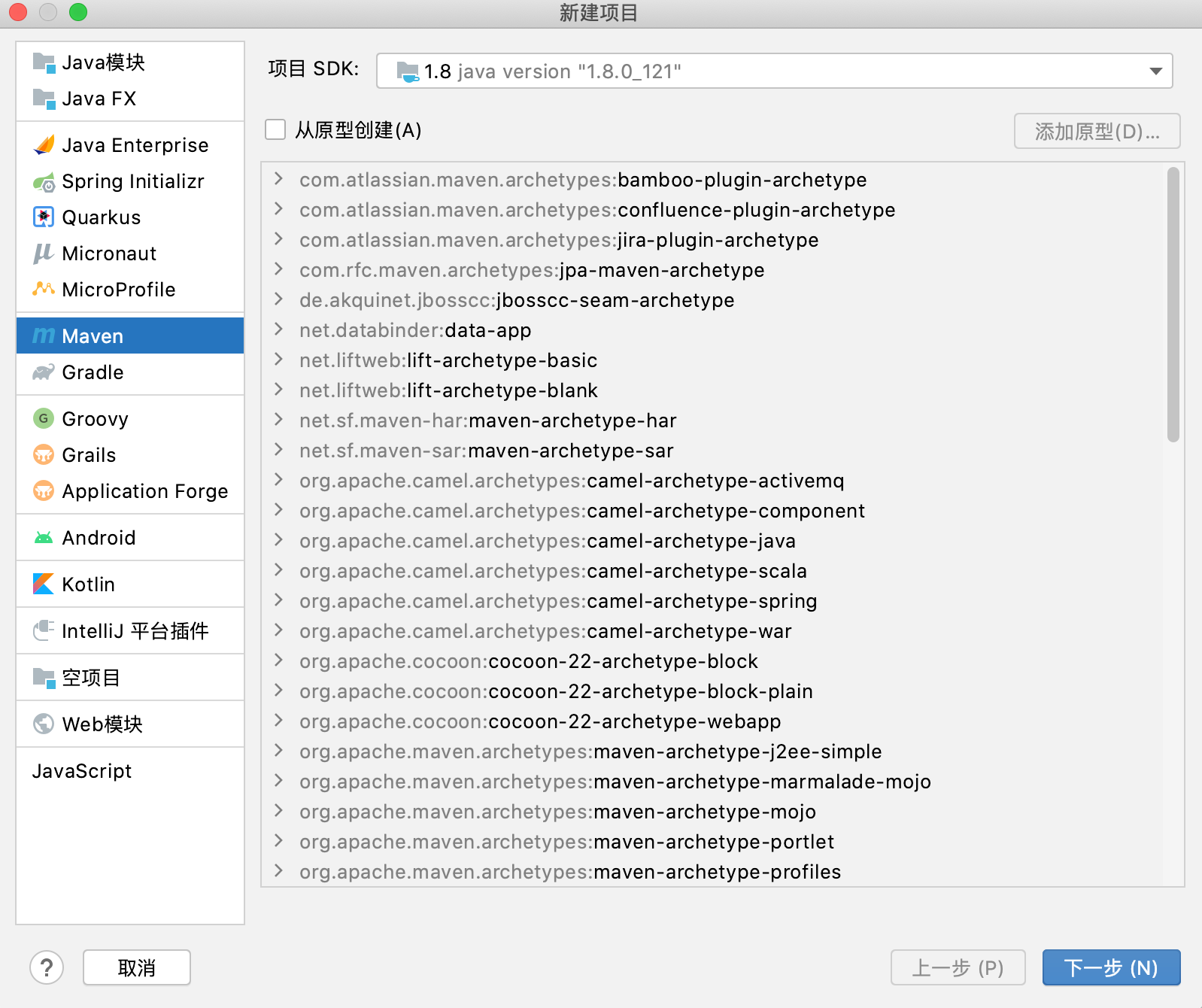Click the archetype list vertical scrollbar
1202x1008 pixels.
click(1173, 305)
